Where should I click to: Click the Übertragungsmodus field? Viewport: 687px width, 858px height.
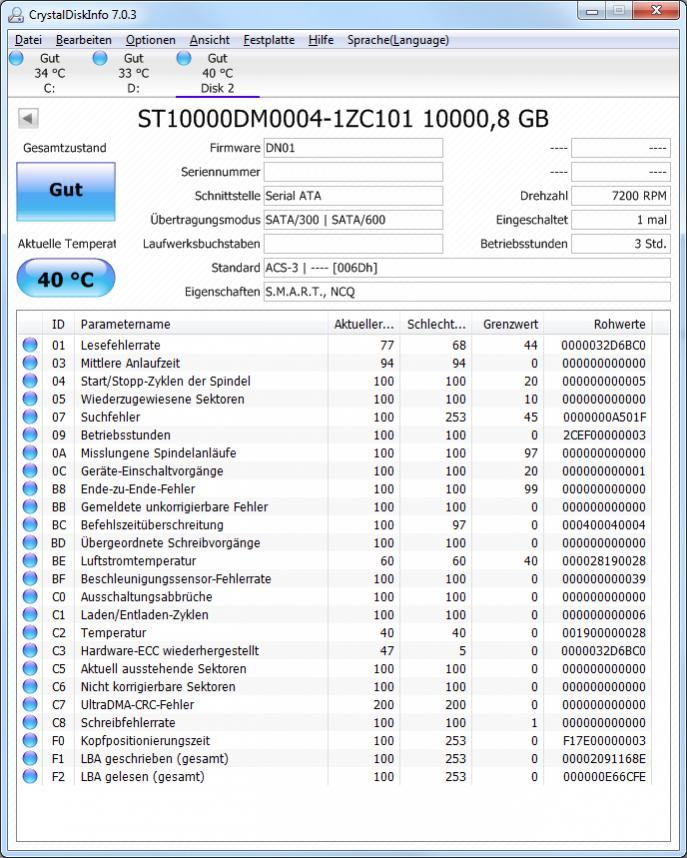pos(353,220)
